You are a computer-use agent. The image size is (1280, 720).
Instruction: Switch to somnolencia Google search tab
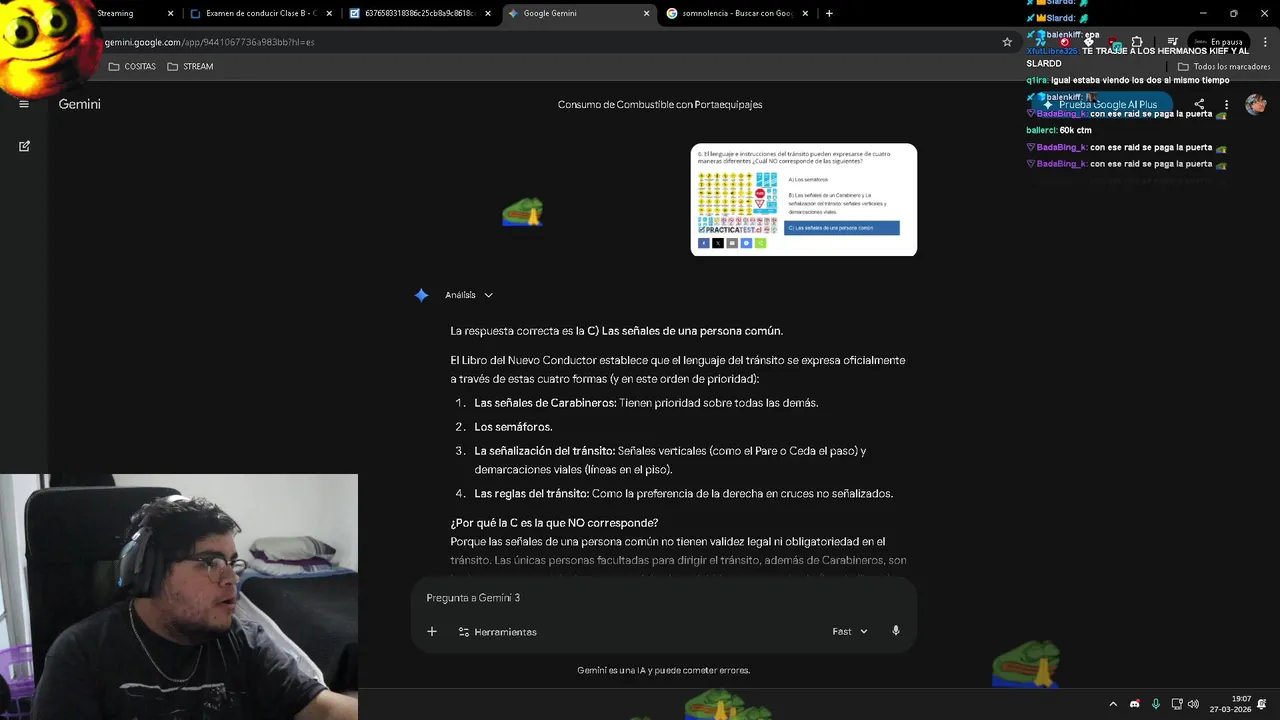click(736, 14)
